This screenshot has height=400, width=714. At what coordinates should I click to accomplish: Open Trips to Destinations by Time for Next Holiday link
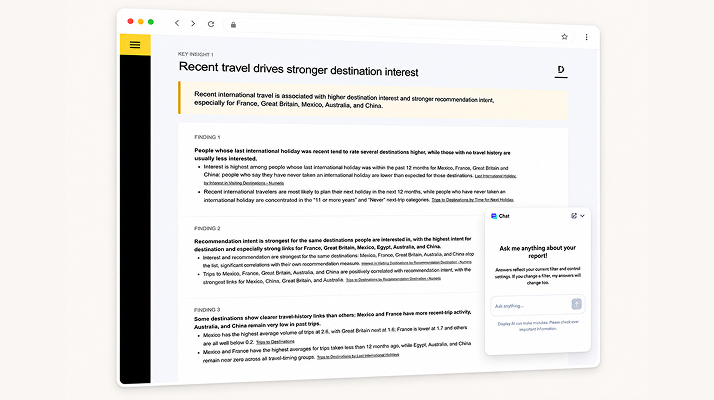point(473,200)
